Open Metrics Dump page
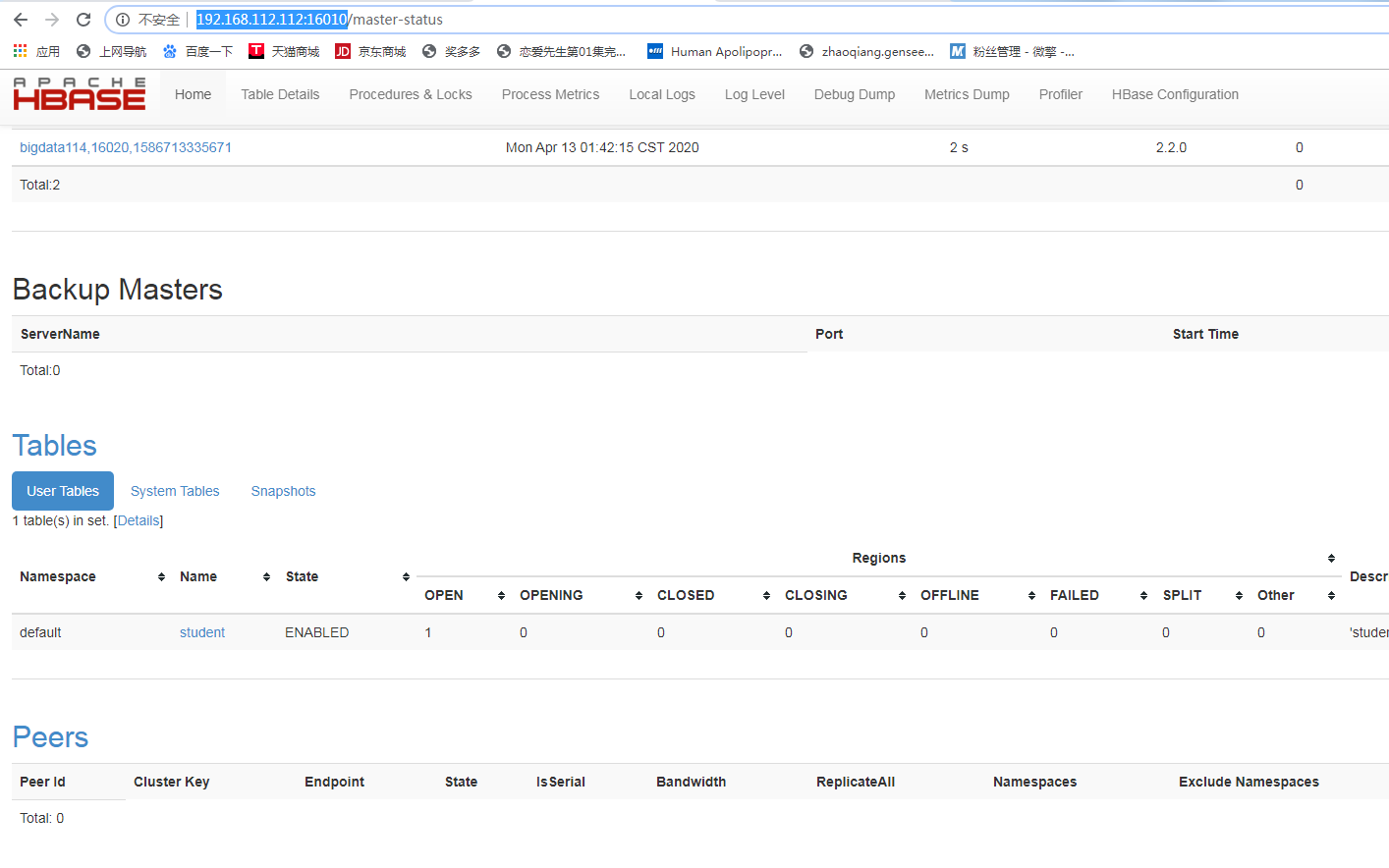Screen dimensions: 1389x868 pos(967,94)
